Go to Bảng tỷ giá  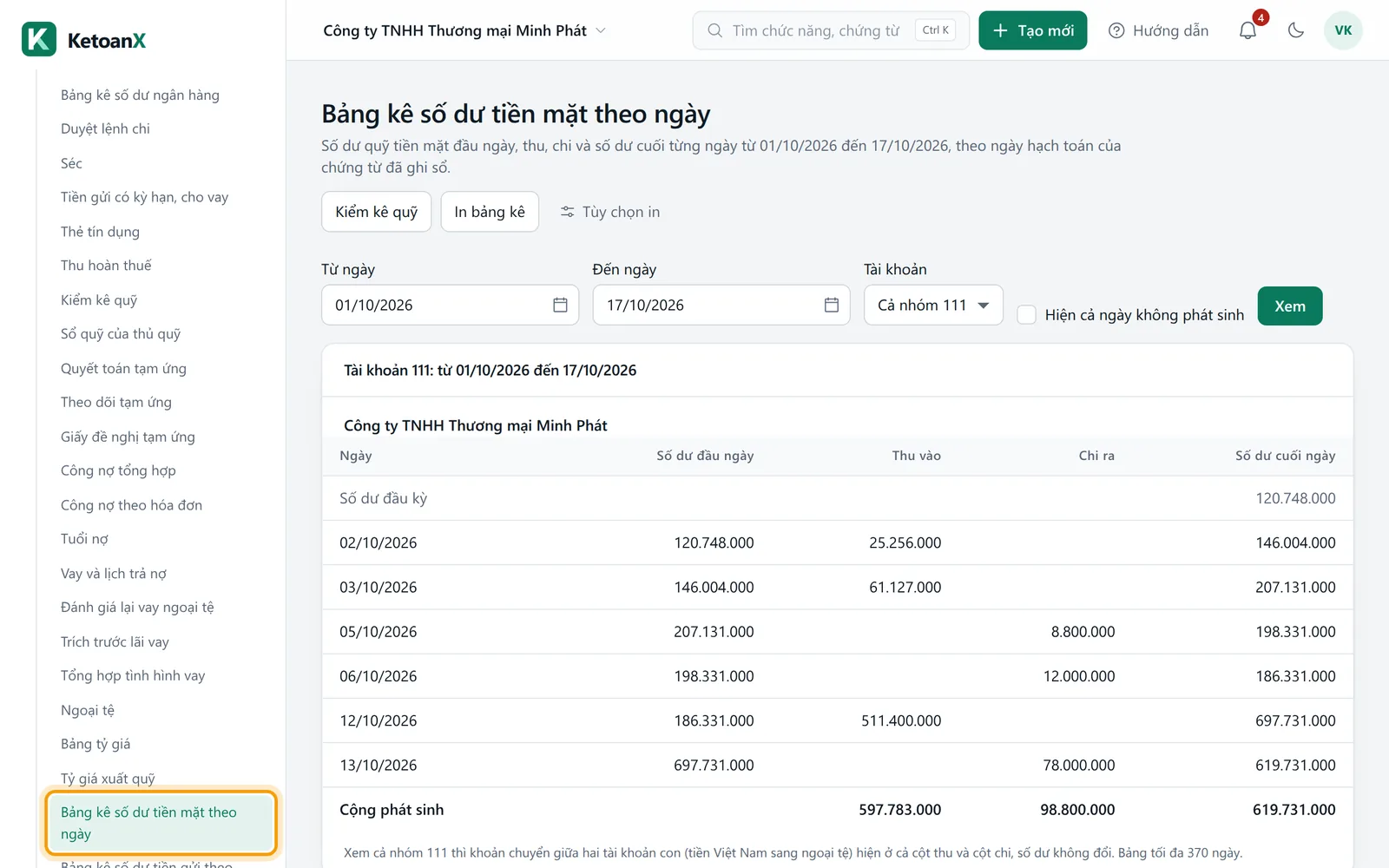tap(95, 744)
